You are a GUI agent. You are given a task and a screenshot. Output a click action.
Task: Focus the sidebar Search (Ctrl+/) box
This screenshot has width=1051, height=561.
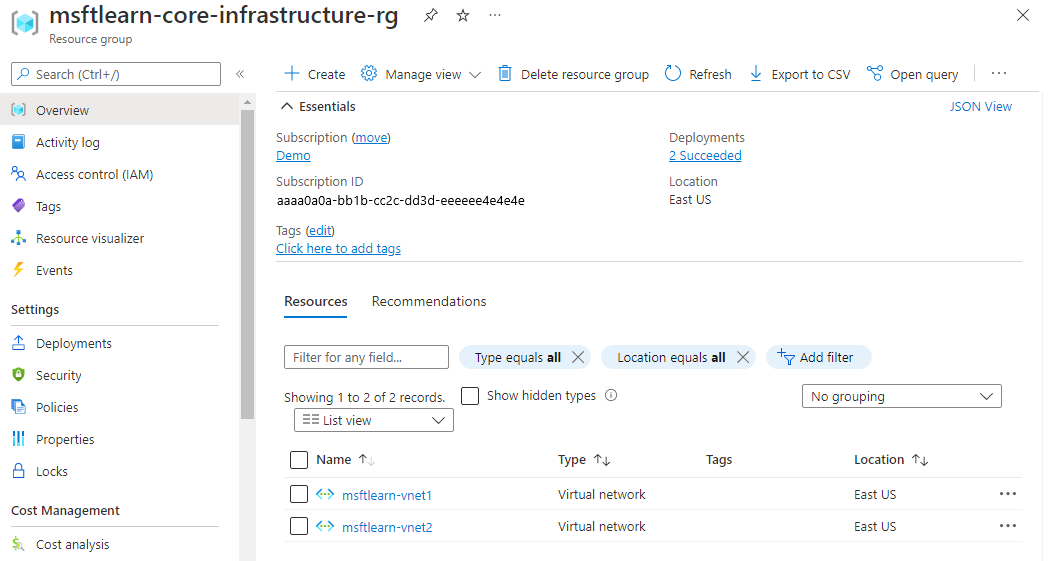pos(116,74)
